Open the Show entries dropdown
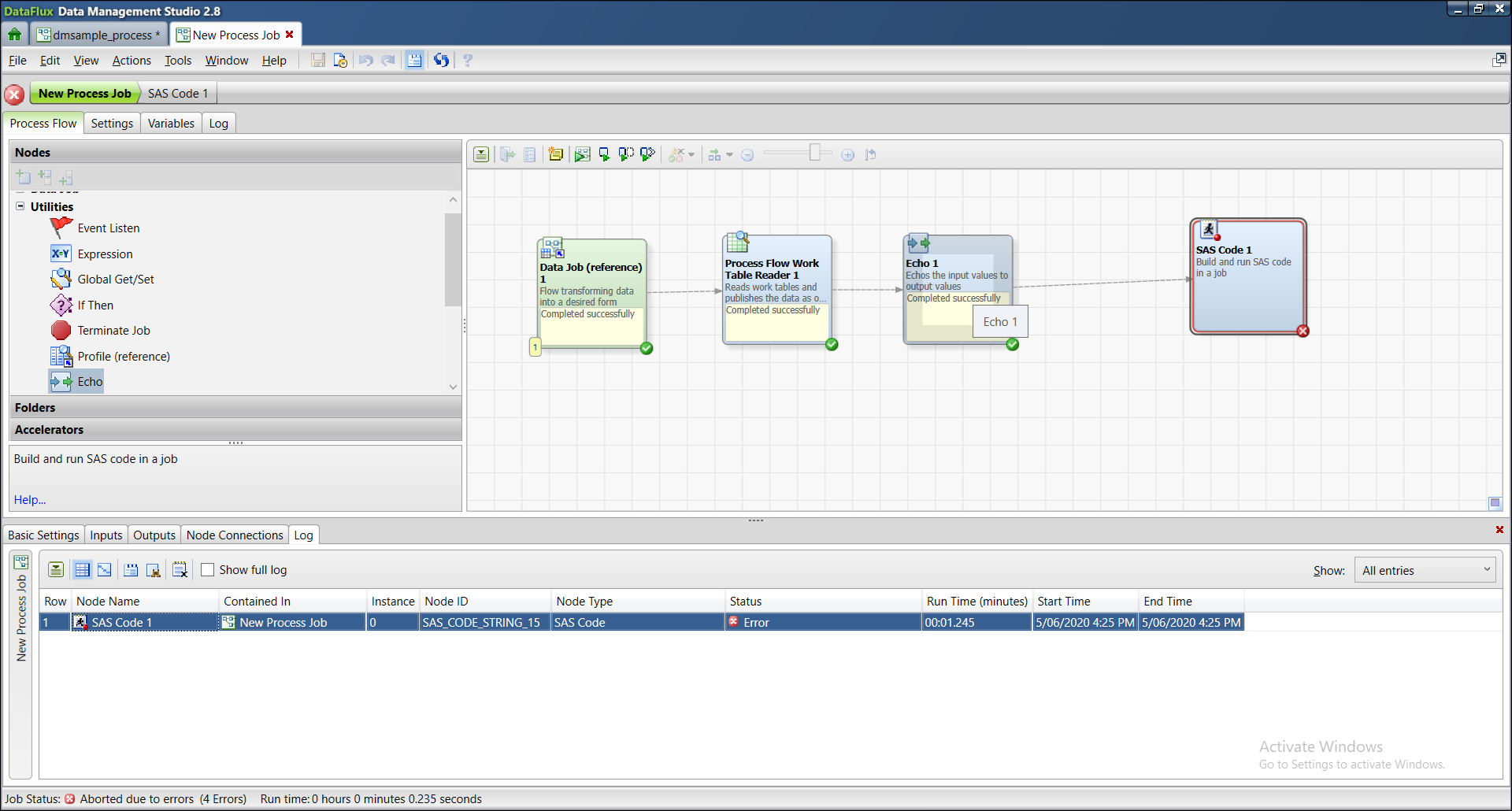The width and height of the screenshot is (1512, 811). click(x=1425, y=569)
